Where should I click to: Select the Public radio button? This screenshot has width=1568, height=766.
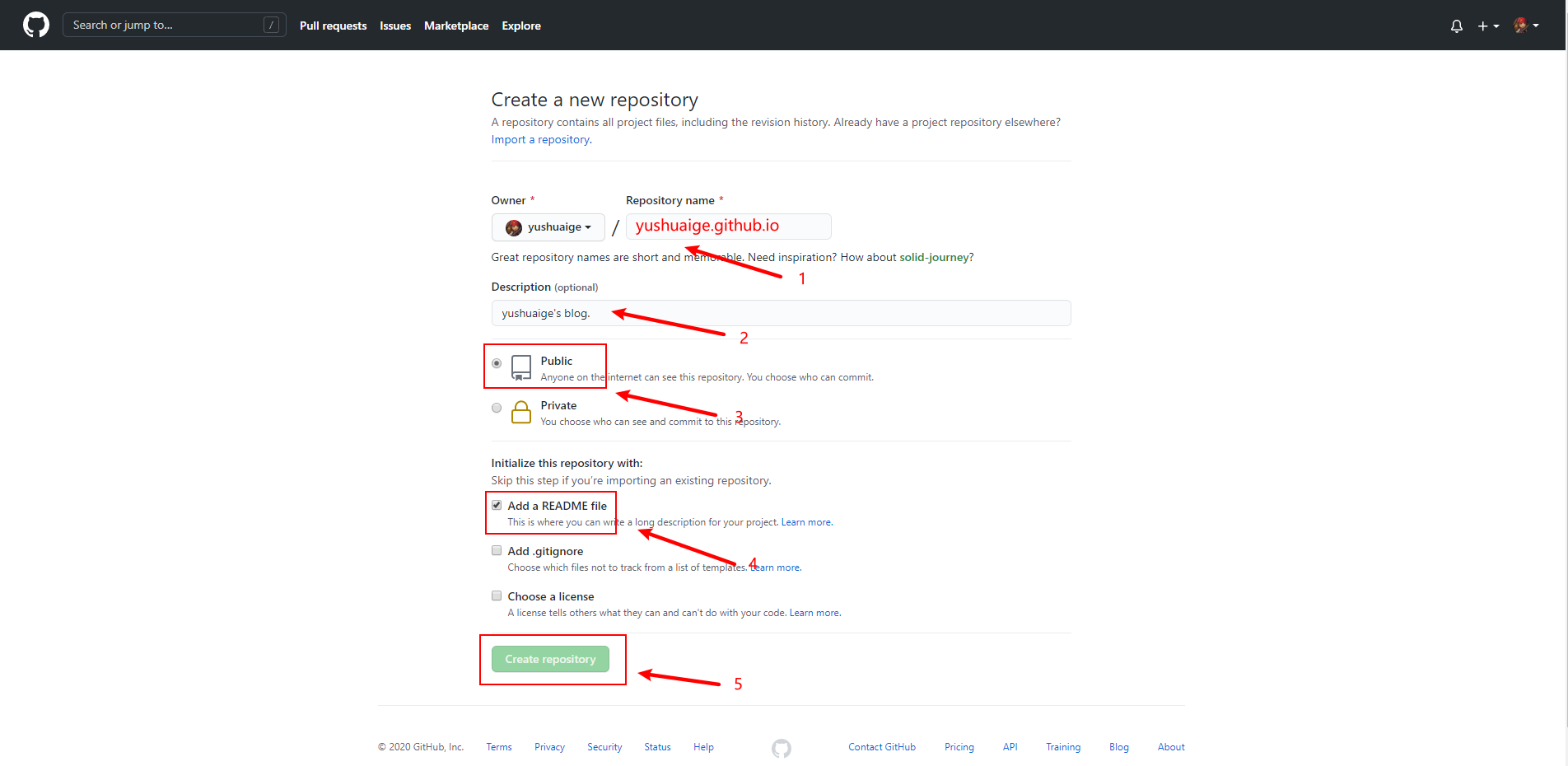(497, 363)
